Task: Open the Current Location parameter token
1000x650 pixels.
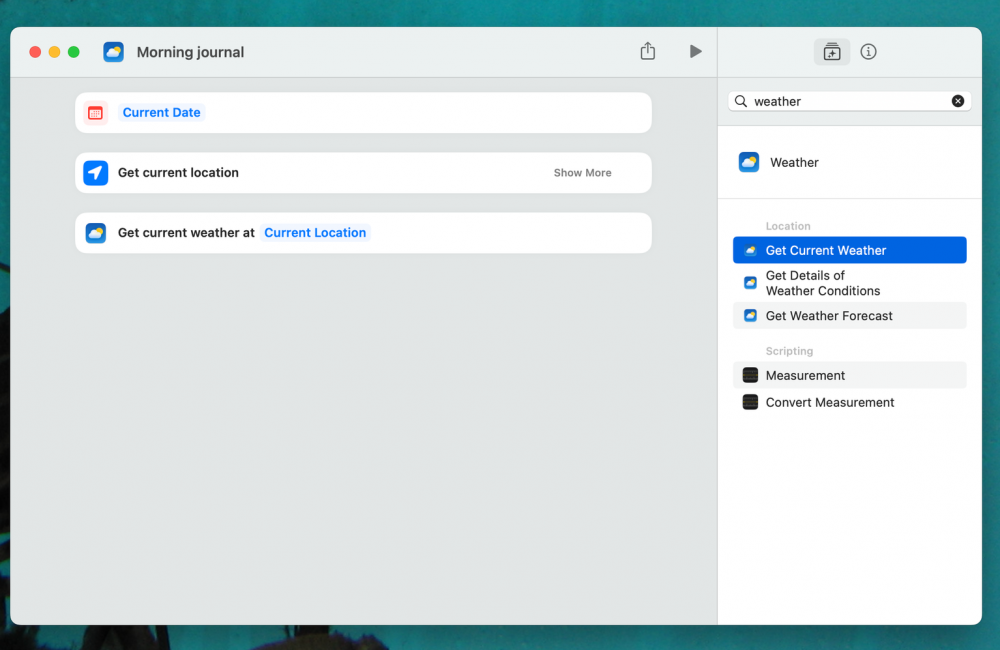Action: [315, 233]
